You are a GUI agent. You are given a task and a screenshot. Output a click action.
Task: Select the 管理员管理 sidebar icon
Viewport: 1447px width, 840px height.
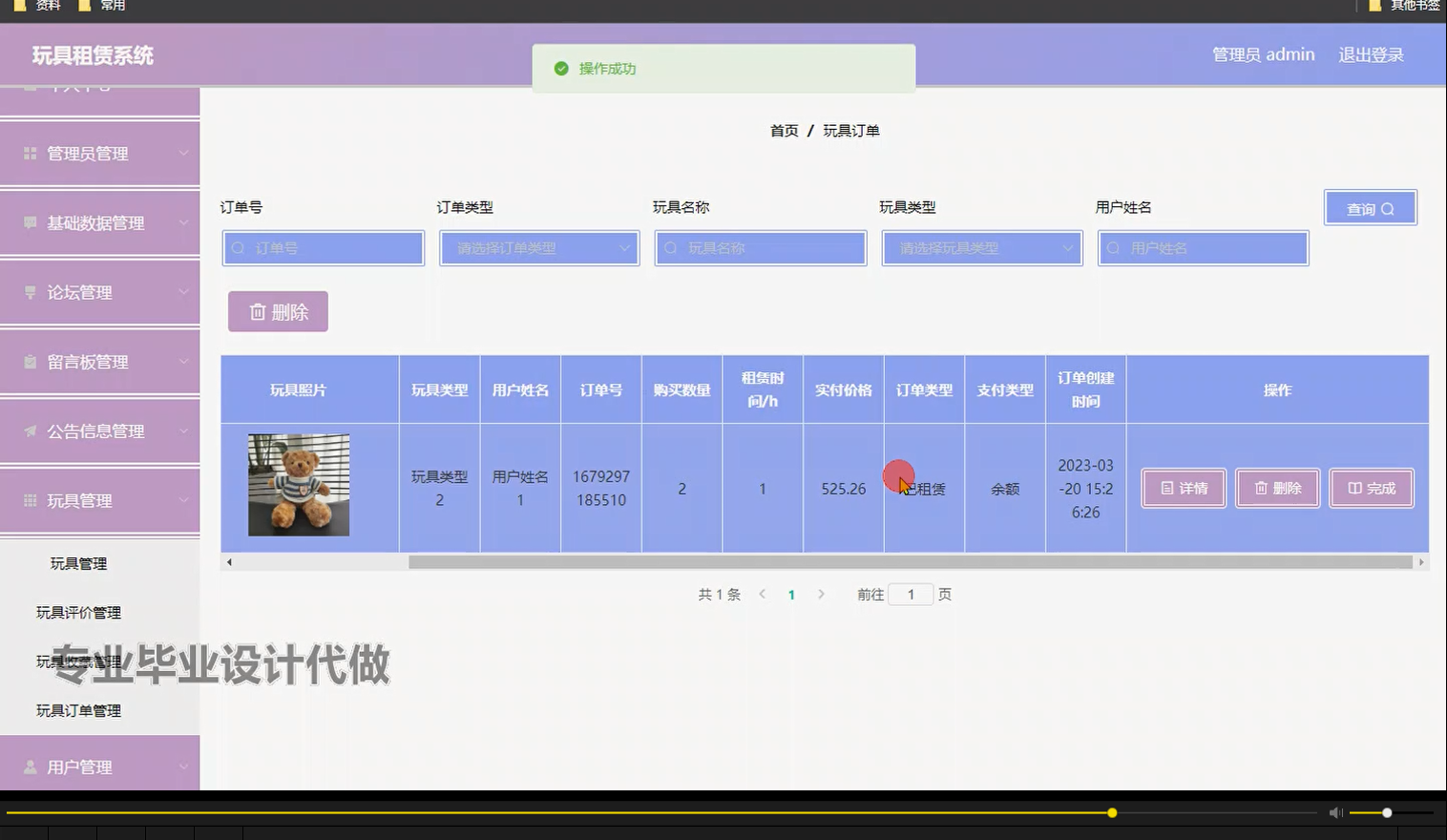point(30,153)
